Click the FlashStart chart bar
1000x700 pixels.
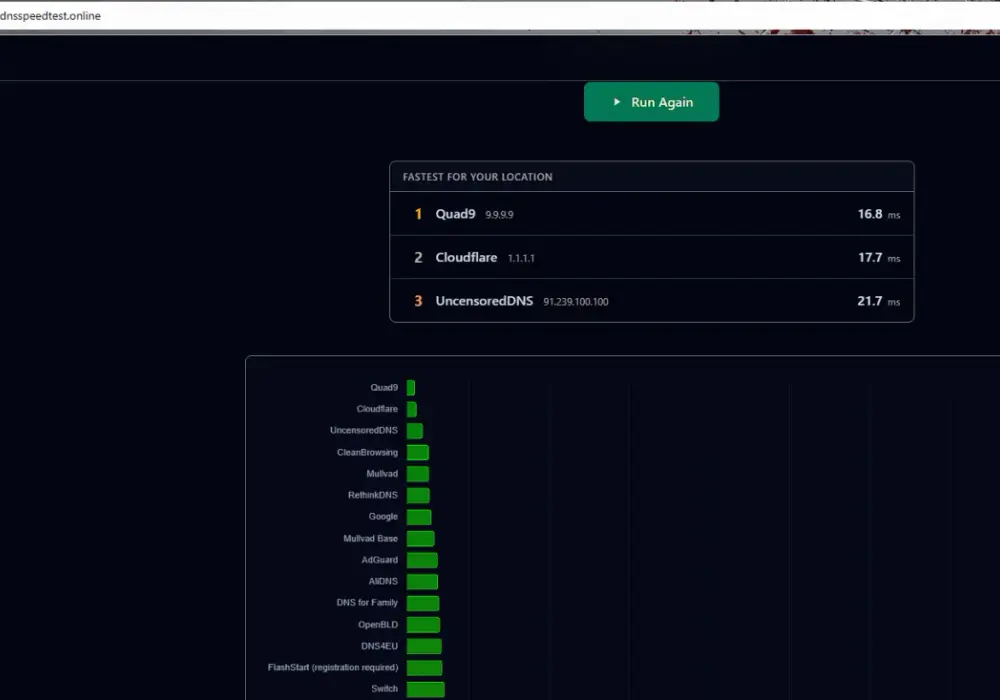pyautogui.click(x=424, y=667)
